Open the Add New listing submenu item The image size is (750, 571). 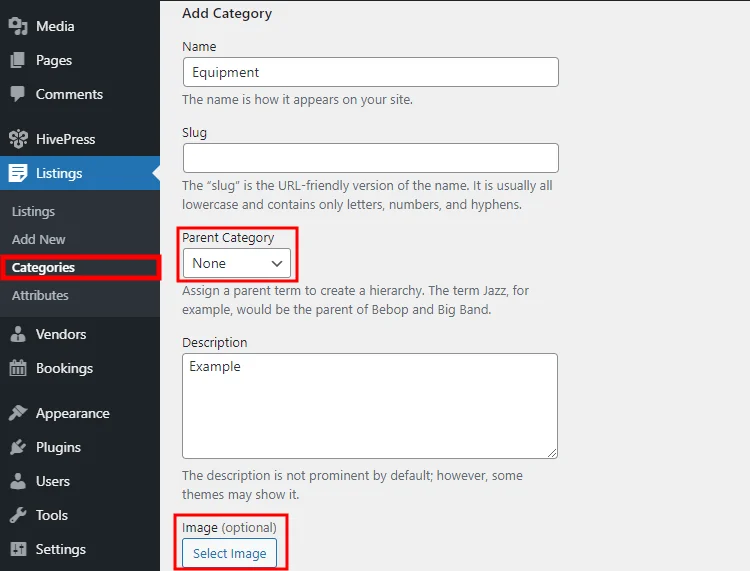(38, 239)
